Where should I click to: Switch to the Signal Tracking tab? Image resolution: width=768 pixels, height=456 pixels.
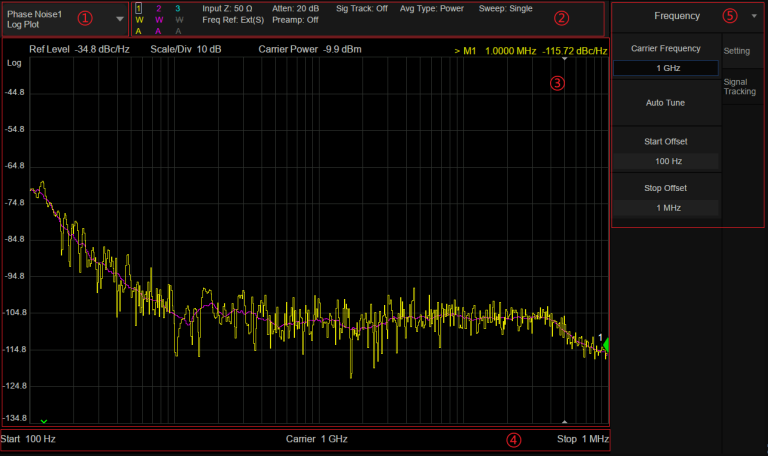[x=740, y=86]
